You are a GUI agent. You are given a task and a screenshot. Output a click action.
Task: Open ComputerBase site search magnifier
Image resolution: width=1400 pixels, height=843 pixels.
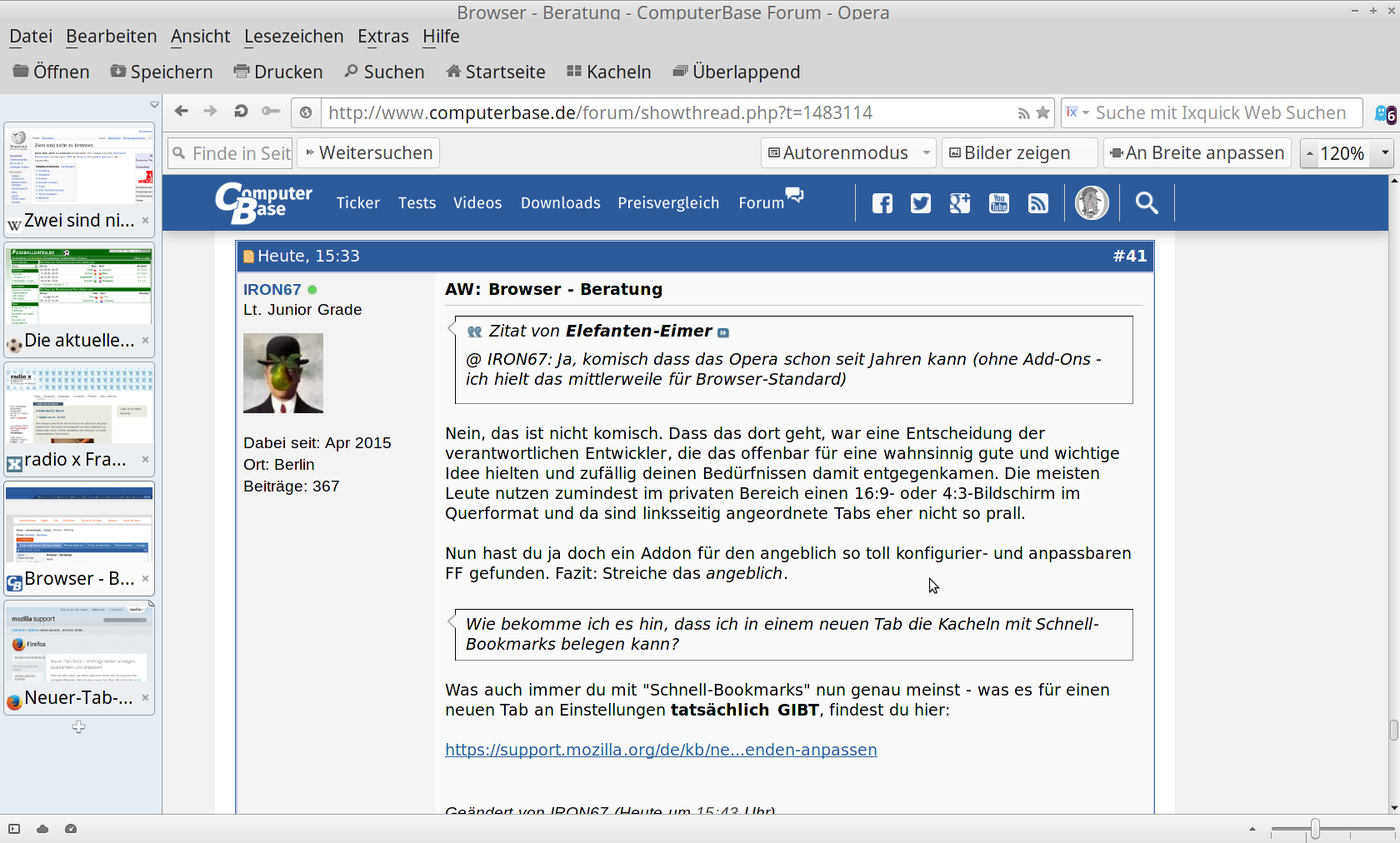point(1147,203)
